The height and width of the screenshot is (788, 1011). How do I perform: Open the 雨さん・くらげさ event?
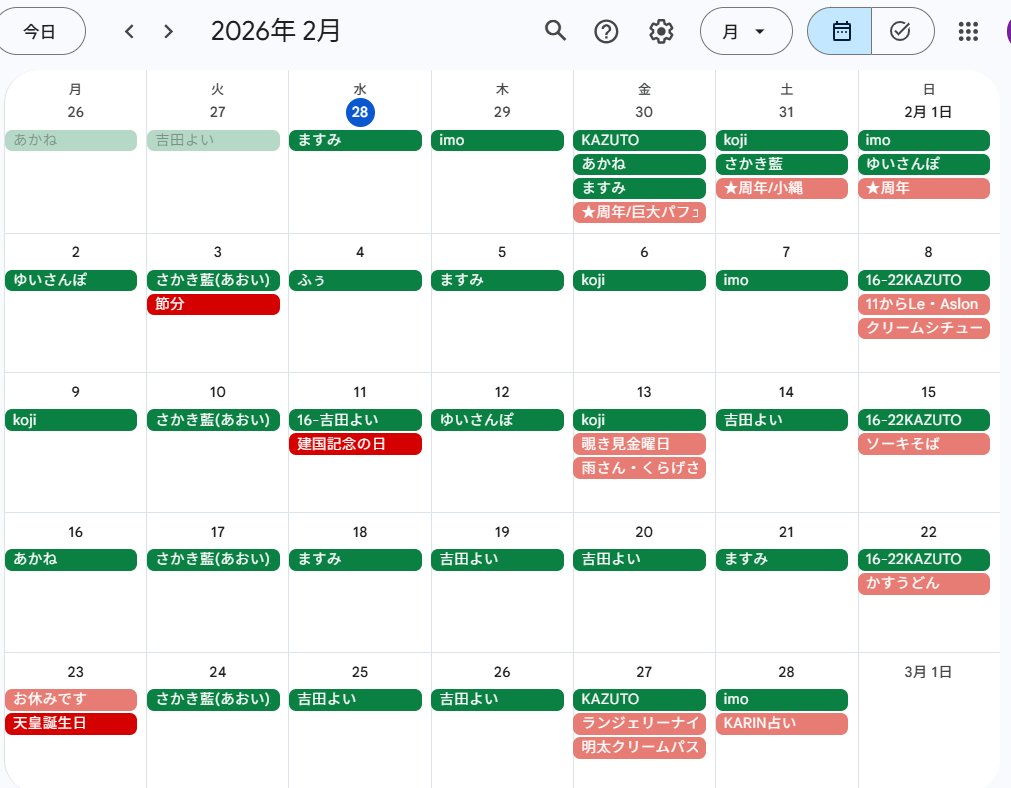click(x=640, y=468)
